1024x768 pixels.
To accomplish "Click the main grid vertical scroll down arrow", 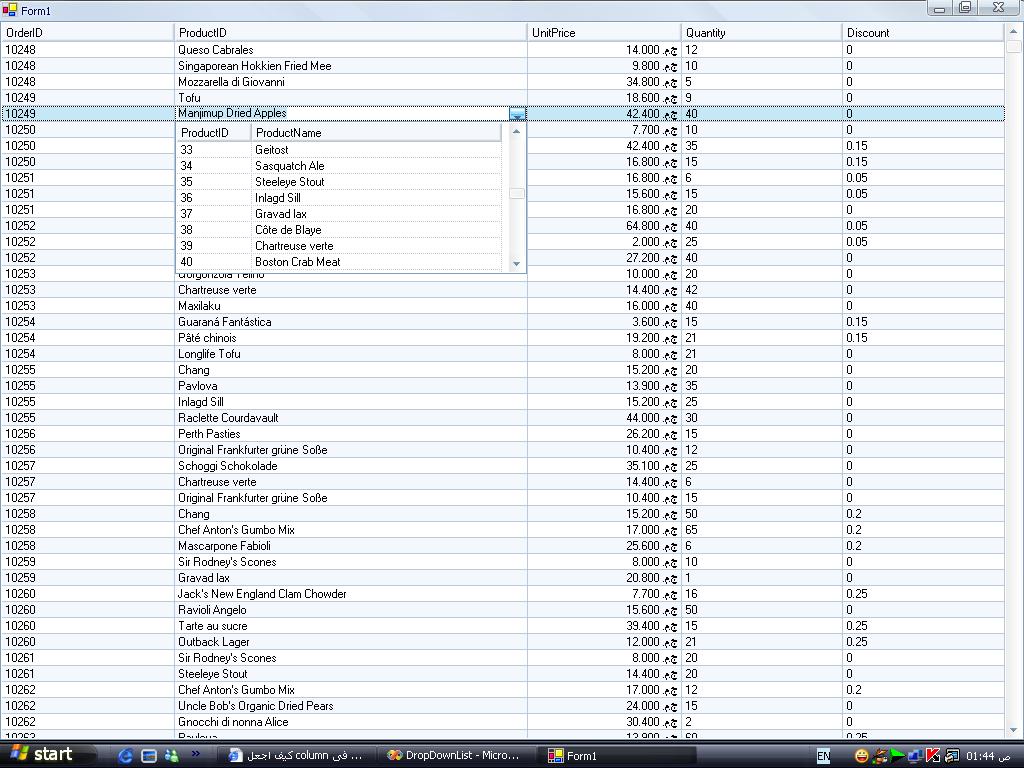I will pyautogui.click(x=1014, y=729).
